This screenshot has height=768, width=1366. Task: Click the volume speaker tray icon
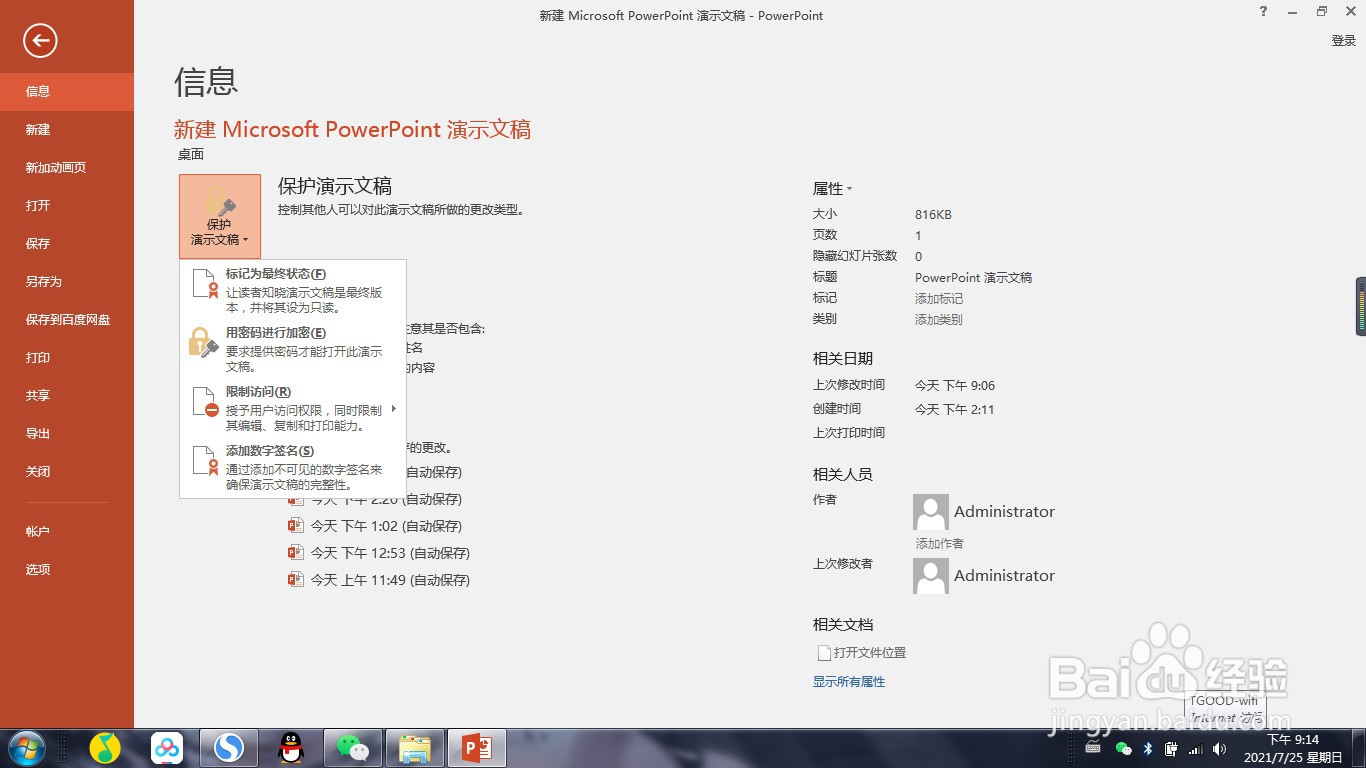point(1219,749)
